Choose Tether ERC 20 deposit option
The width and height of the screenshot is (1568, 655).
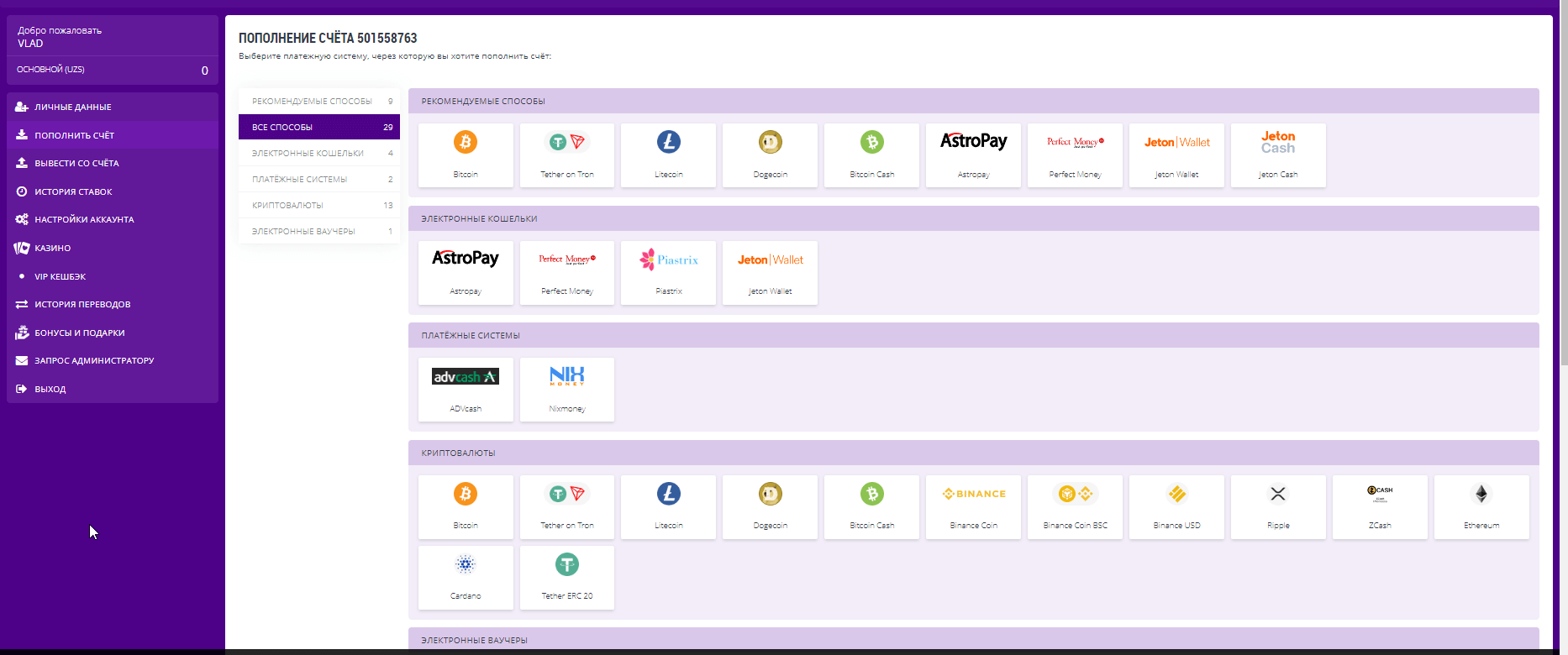(x=567, y=577)
